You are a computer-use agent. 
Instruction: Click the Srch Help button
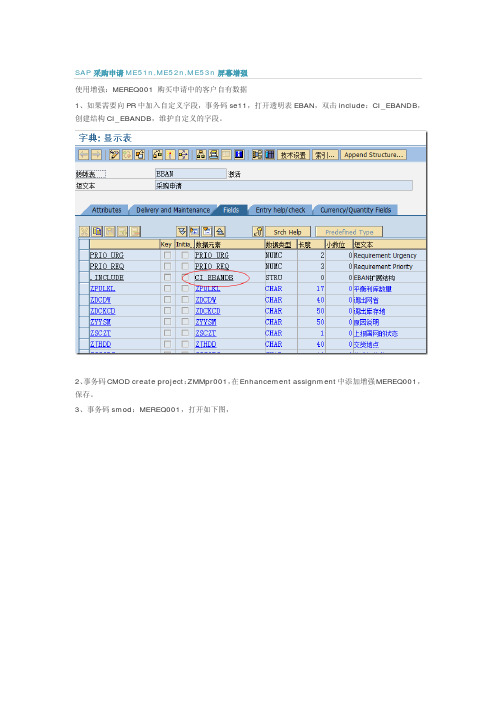(x=287, y=232)
